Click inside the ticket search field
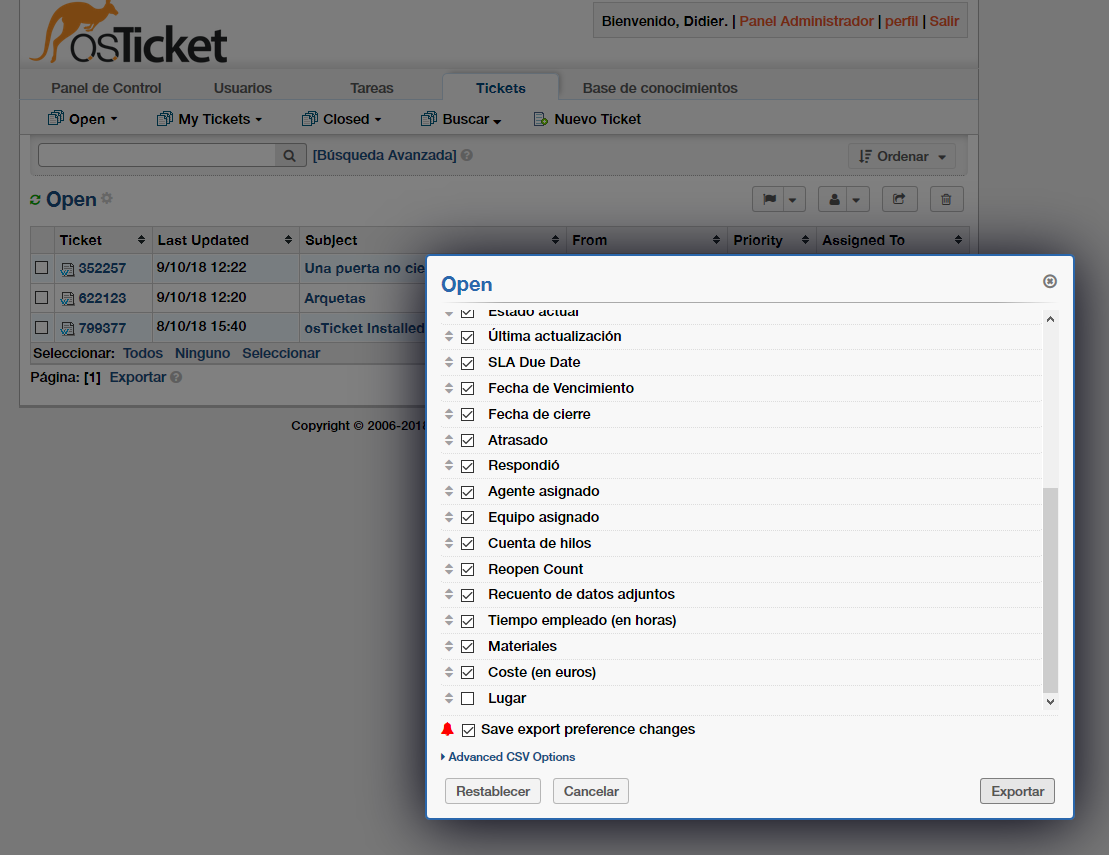The image size is (1109, 855). pyautogui.click(x=155, y=155)
